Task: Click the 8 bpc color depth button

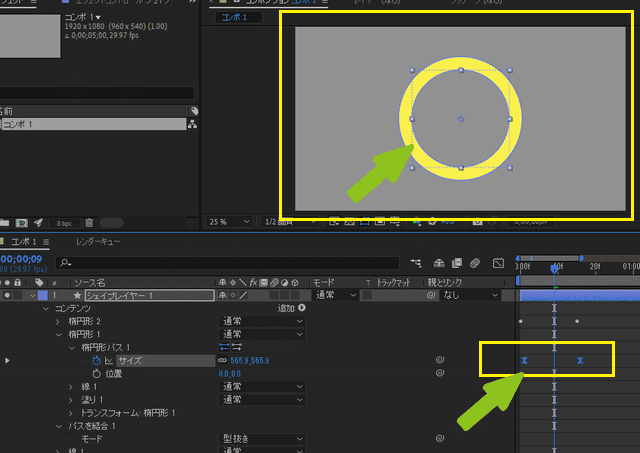Action: 64,223
